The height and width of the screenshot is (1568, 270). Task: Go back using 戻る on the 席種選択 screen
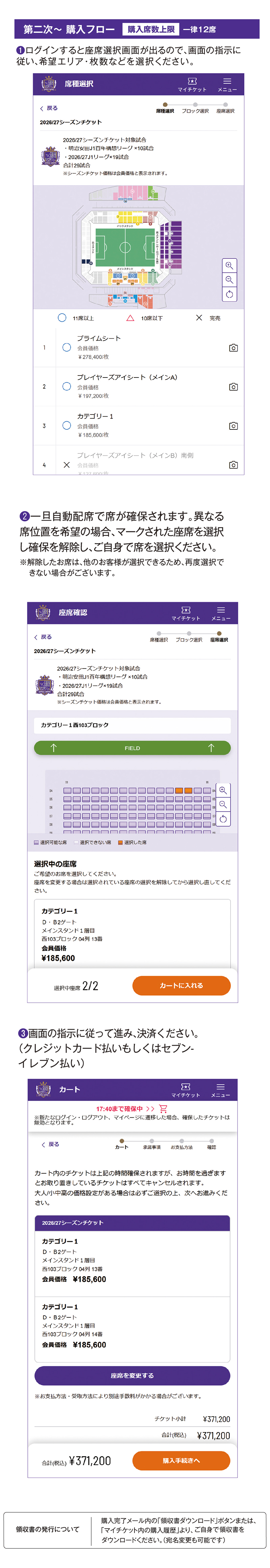[49, 108]
